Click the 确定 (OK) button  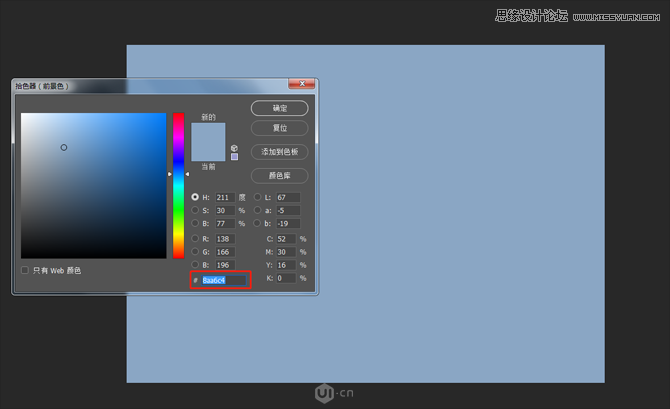click(x=279, y=108)
